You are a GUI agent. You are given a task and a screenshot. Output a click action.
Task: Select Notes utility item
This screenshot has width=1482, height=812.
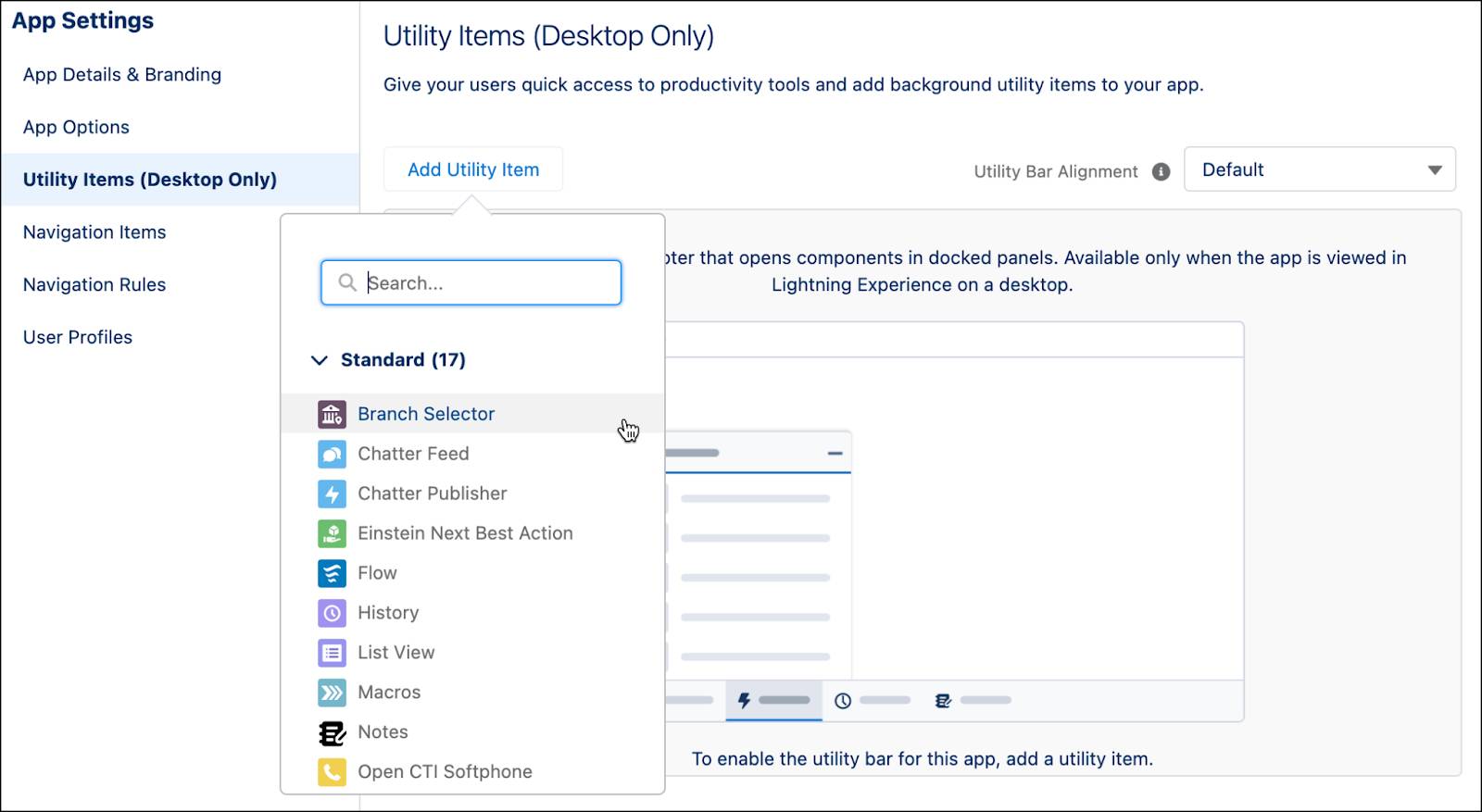click(472, 732)
